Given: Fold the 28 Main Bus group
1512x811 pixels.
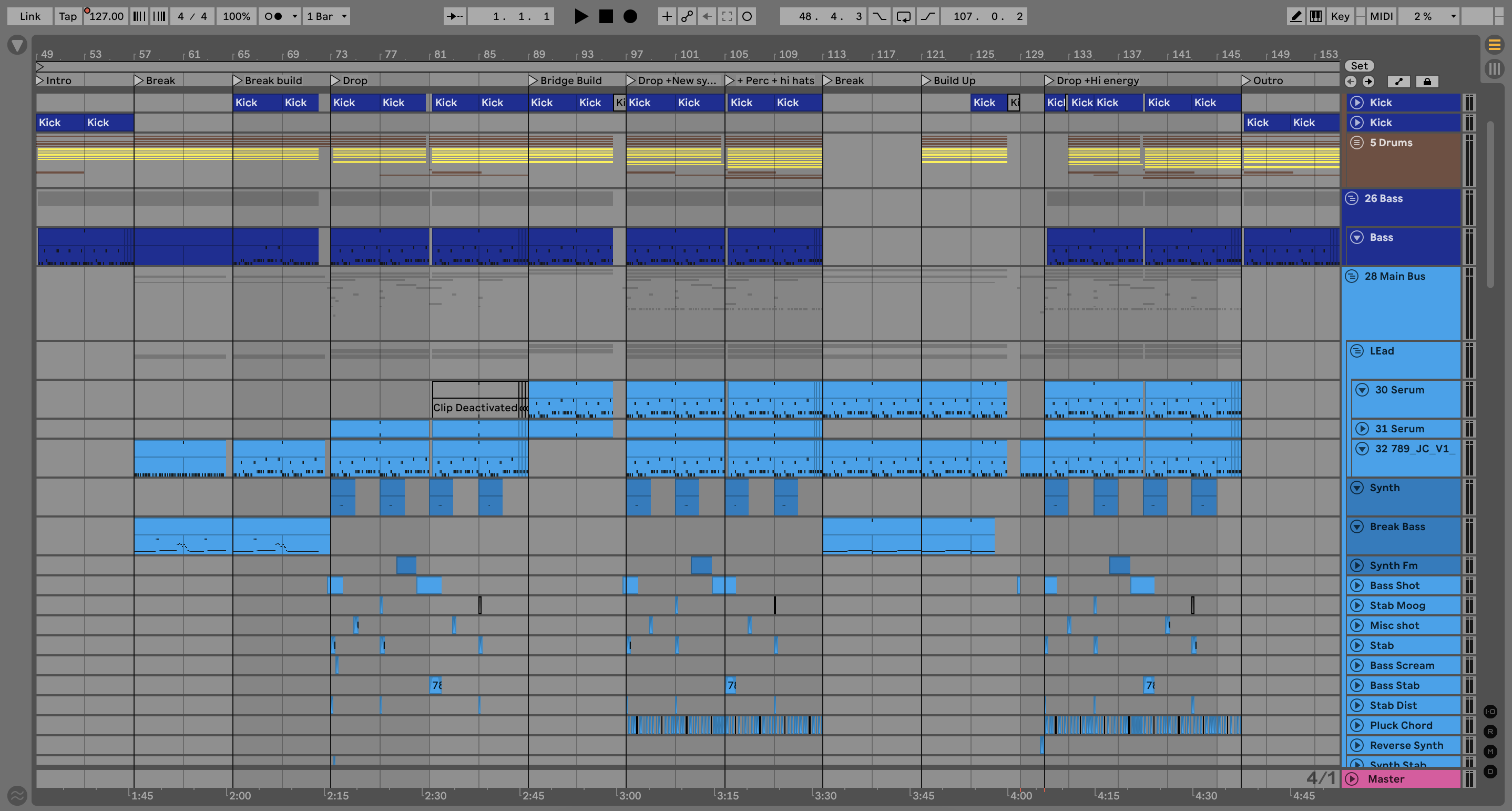Looking at the screenshot, I should coord(1351,276).
